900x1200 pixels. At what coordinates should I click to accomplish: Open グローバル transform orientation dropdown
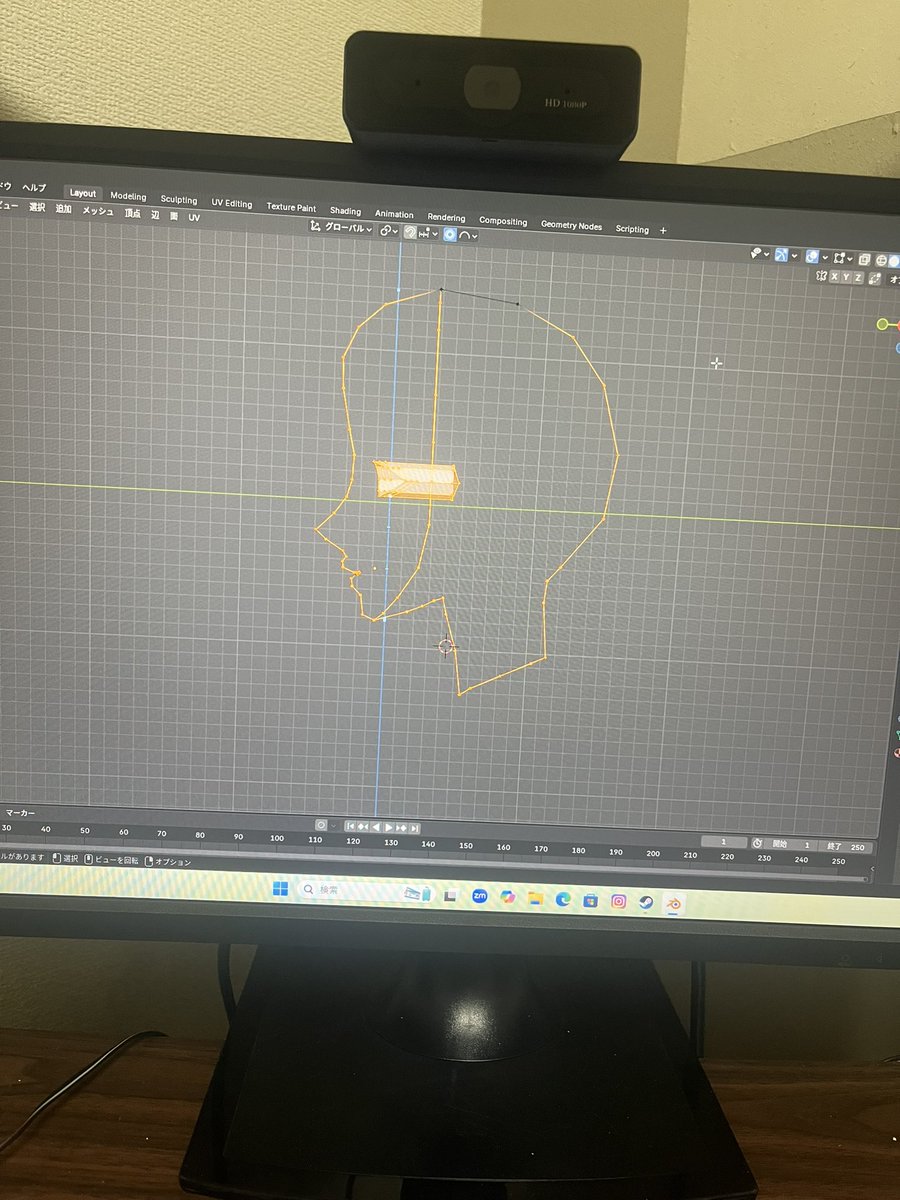(x=341, y=228)
